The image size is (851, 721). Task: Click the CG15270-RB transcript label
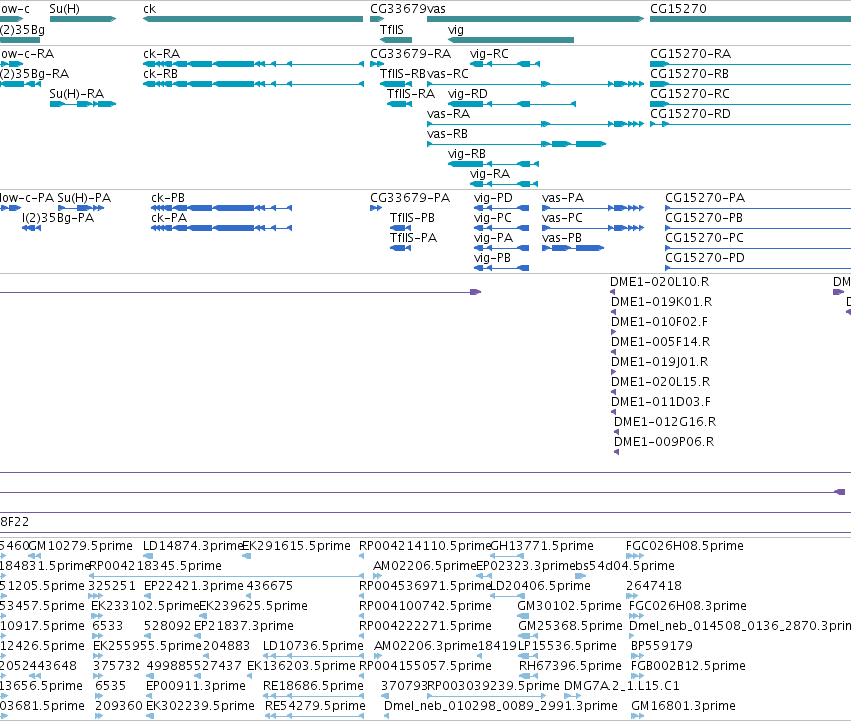(689, 74)
